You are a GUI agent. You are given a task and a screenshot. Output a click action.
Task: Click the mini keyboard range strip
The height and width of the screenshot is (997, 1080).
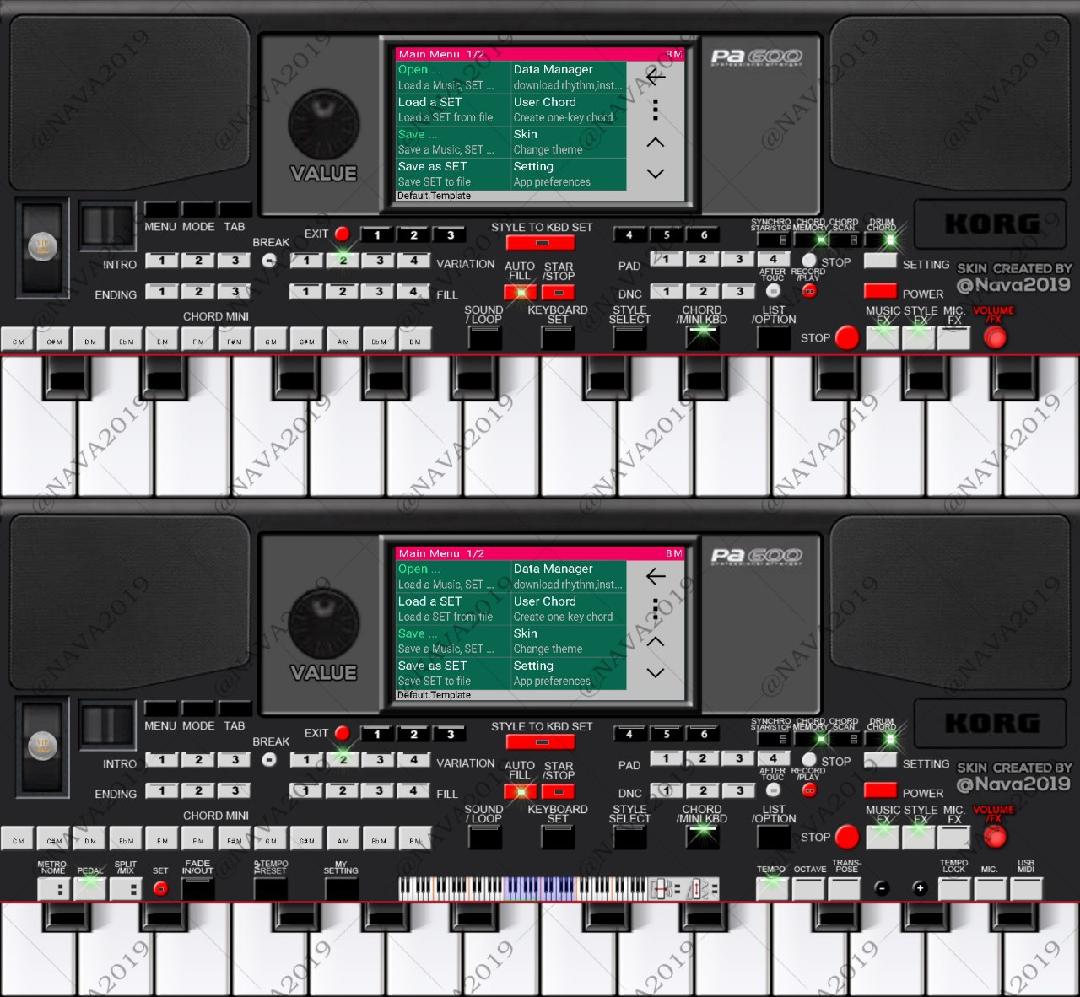pos(520,888)
